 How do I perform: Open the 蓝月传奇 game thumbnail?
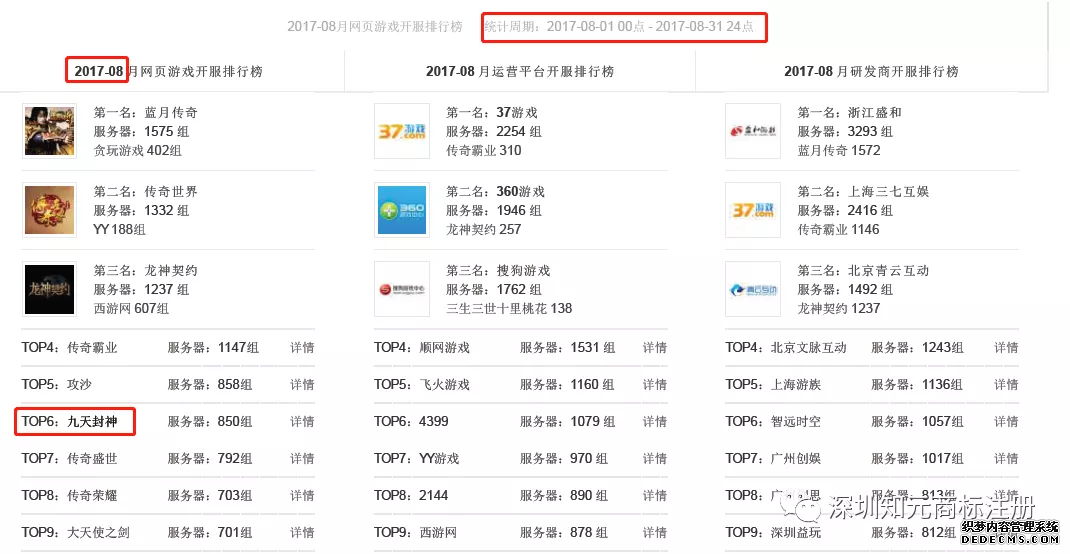pyautogui.click(x=49, y=131)
